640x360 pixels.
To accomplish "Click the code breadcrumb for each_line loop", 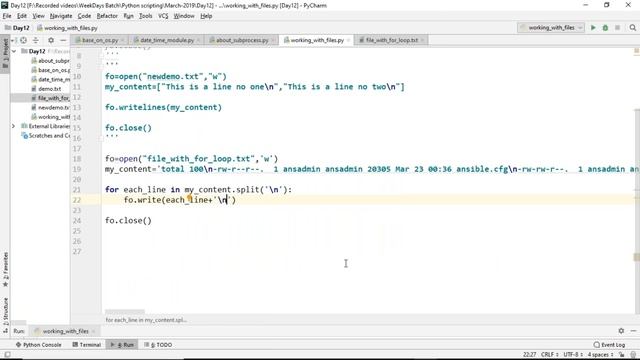I will (x=146, y=320).
